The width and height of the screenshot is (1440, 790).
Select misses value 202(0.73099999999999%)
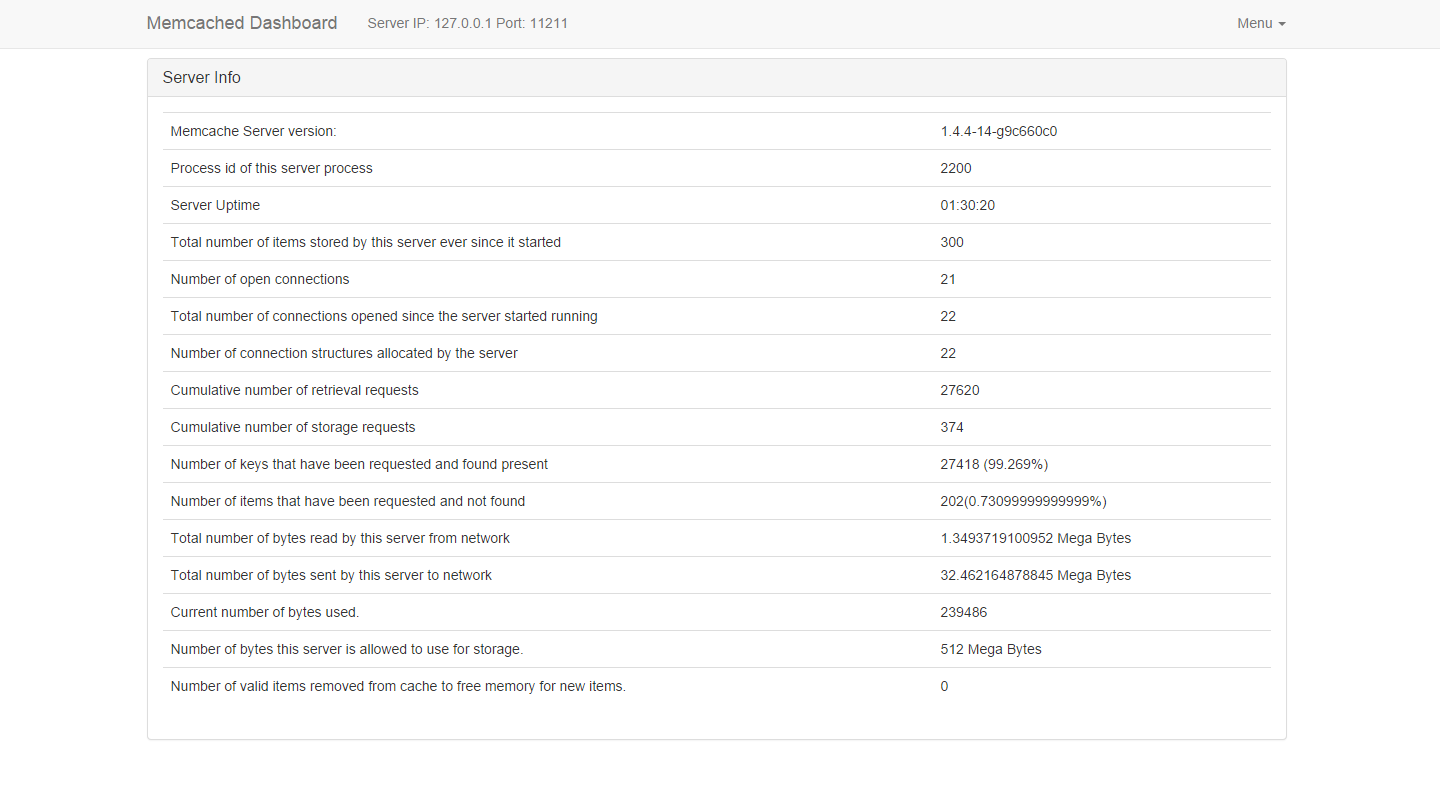[1024, 501]
